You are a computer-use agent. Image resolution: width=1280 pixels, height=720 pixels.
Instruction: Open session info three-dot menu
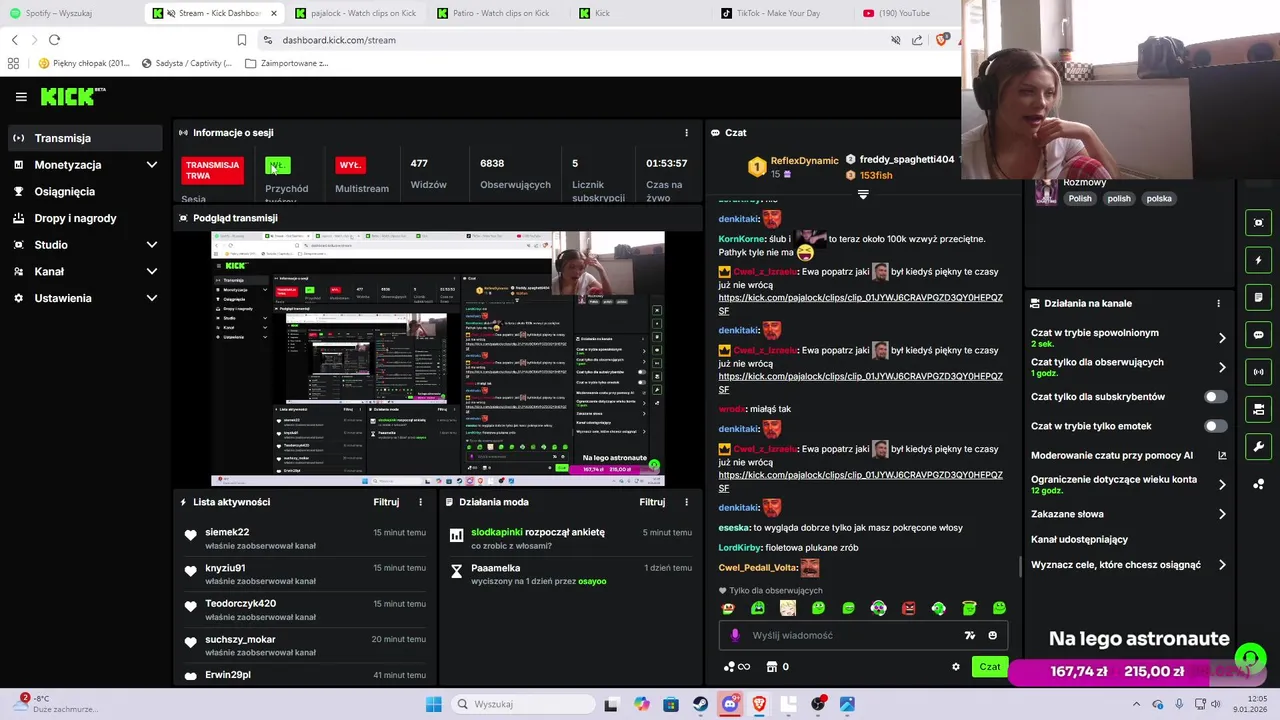point(686,132)
